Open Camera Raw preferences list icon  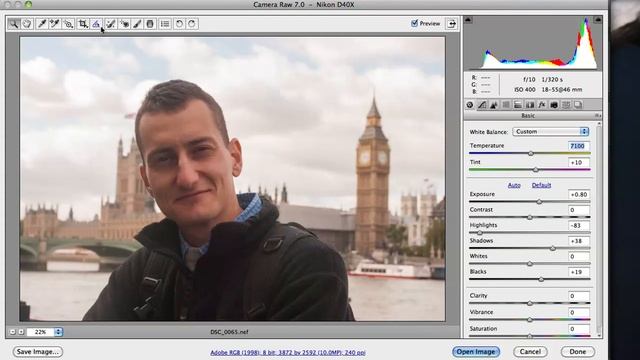[165, 24]
